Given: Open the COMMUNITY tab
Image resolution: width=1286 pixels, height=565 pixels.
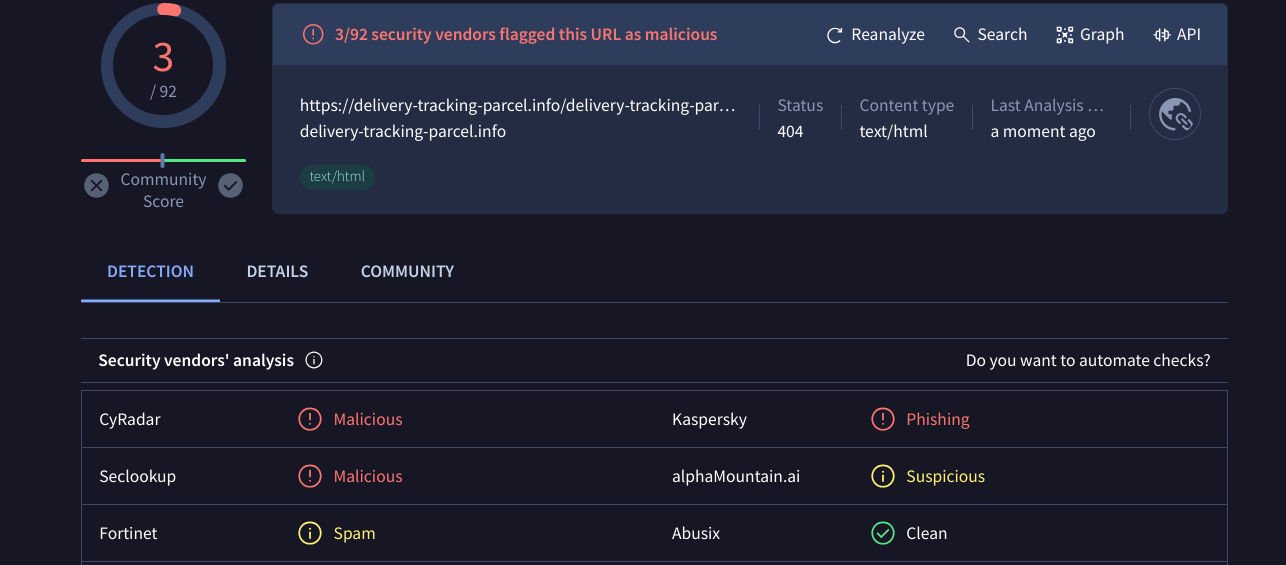Looking at the screenshot, I should point(407,271).
